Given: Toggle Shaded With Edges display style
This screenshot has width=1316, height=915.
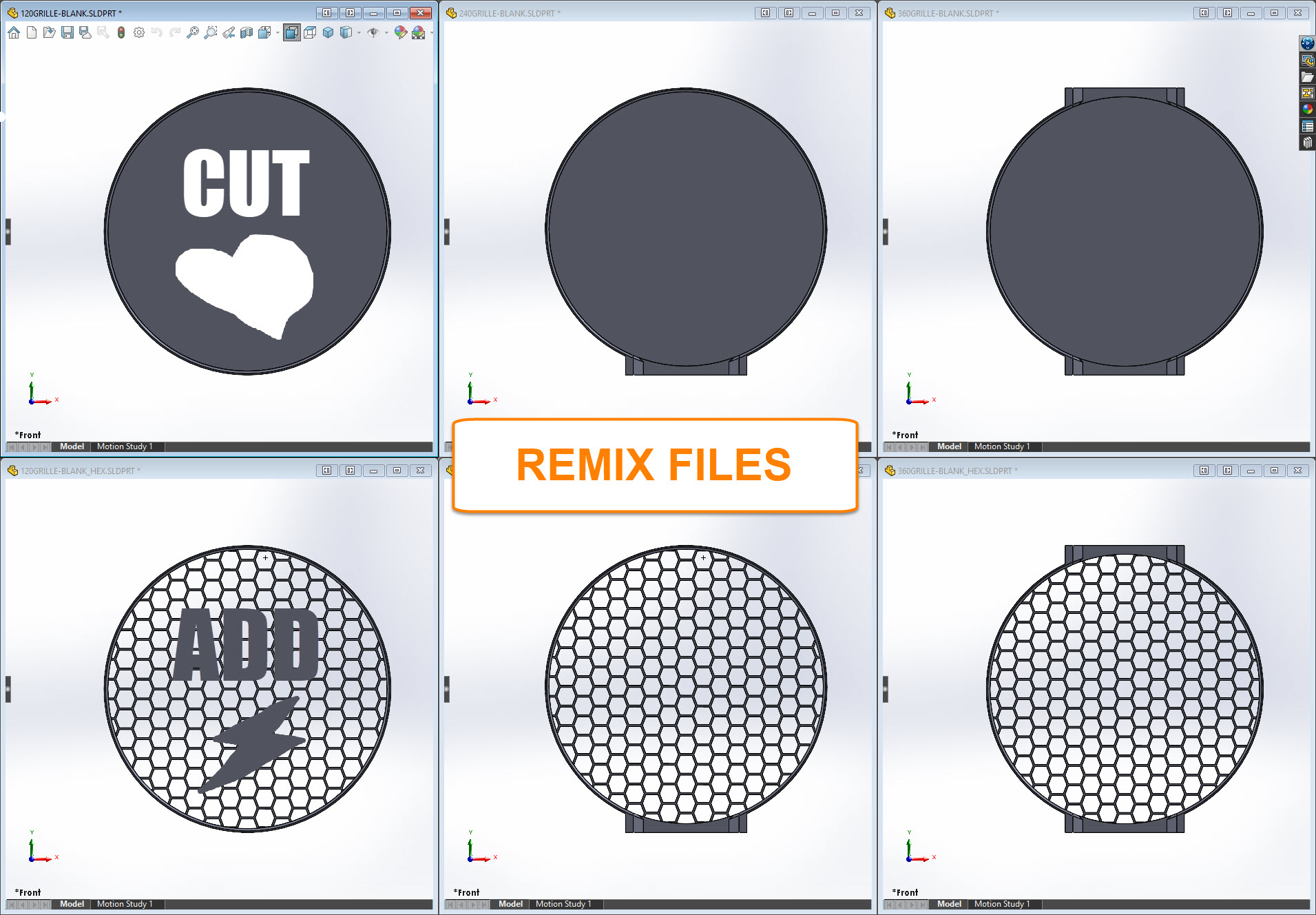Looking at the screenshot, I should point(292,32).
